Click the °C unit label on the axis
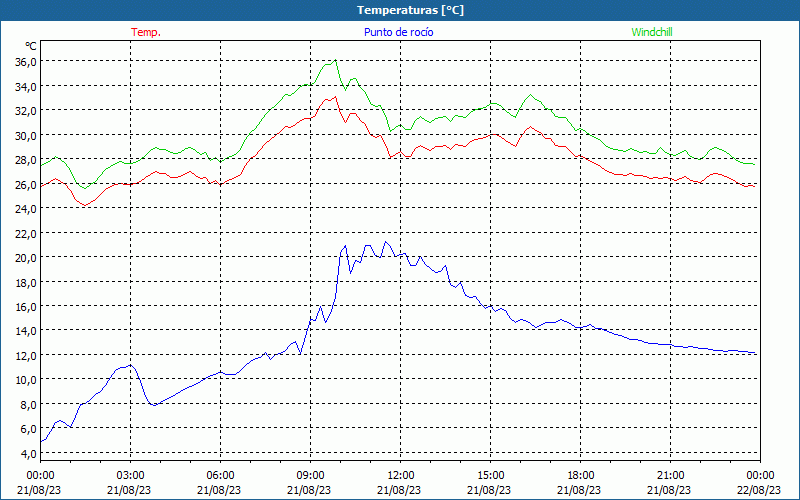 click(x=31, y=46)
